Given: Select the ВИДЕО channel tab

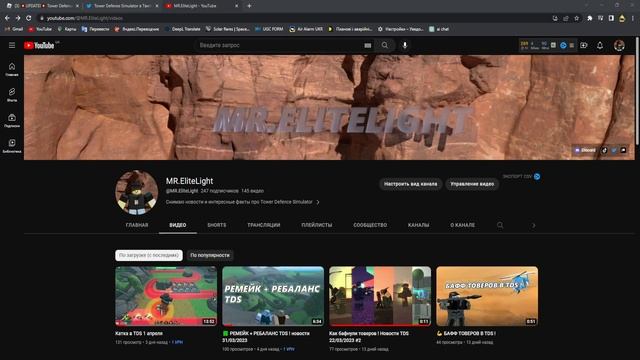Looking at the screenshot, I should point(178,225).
